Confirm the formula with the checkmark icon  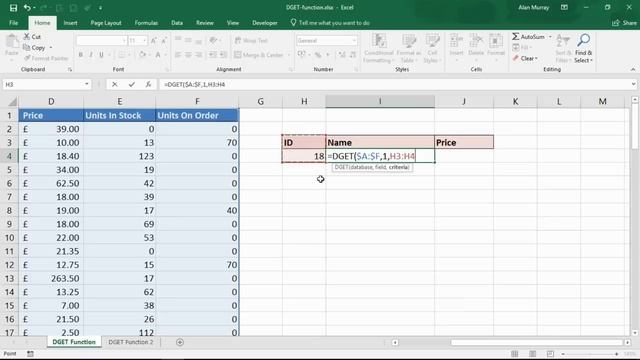click(x=131, y=84)
